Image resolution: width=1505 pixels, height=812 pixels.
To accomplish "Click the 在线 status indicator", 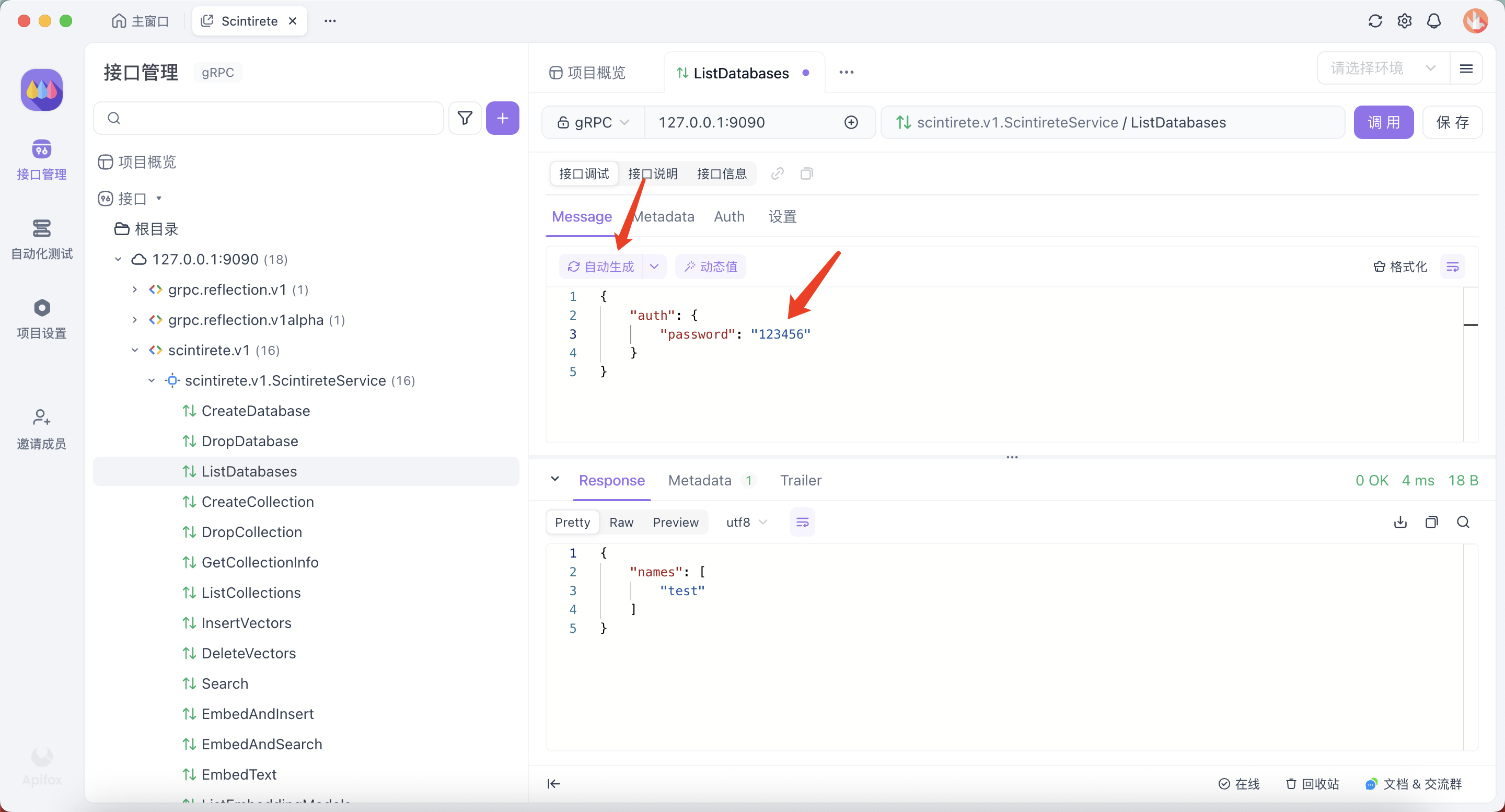I will point(1239,783).
